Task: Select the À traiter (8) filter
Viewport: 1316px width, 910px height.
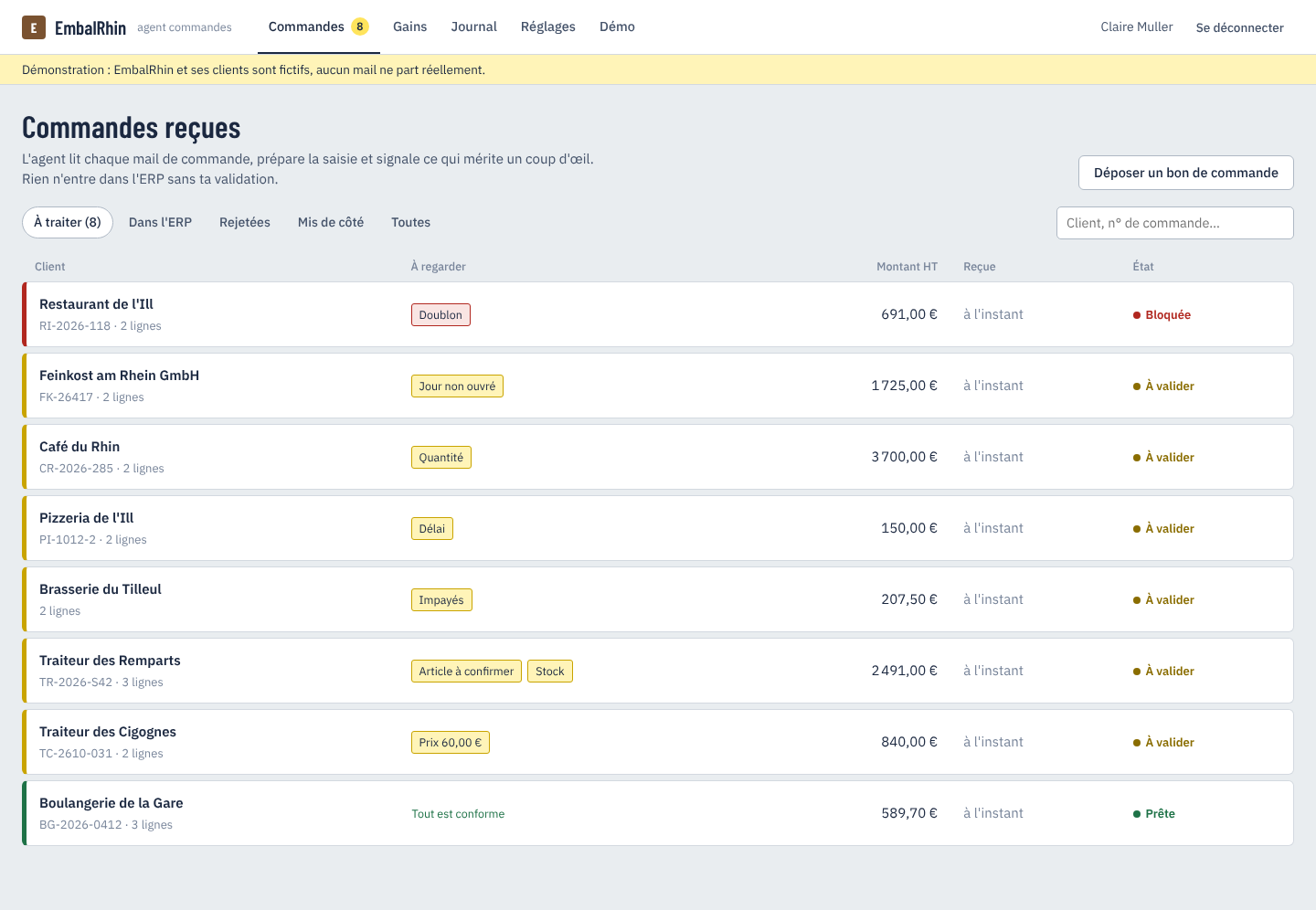Action: coord(68,222)
